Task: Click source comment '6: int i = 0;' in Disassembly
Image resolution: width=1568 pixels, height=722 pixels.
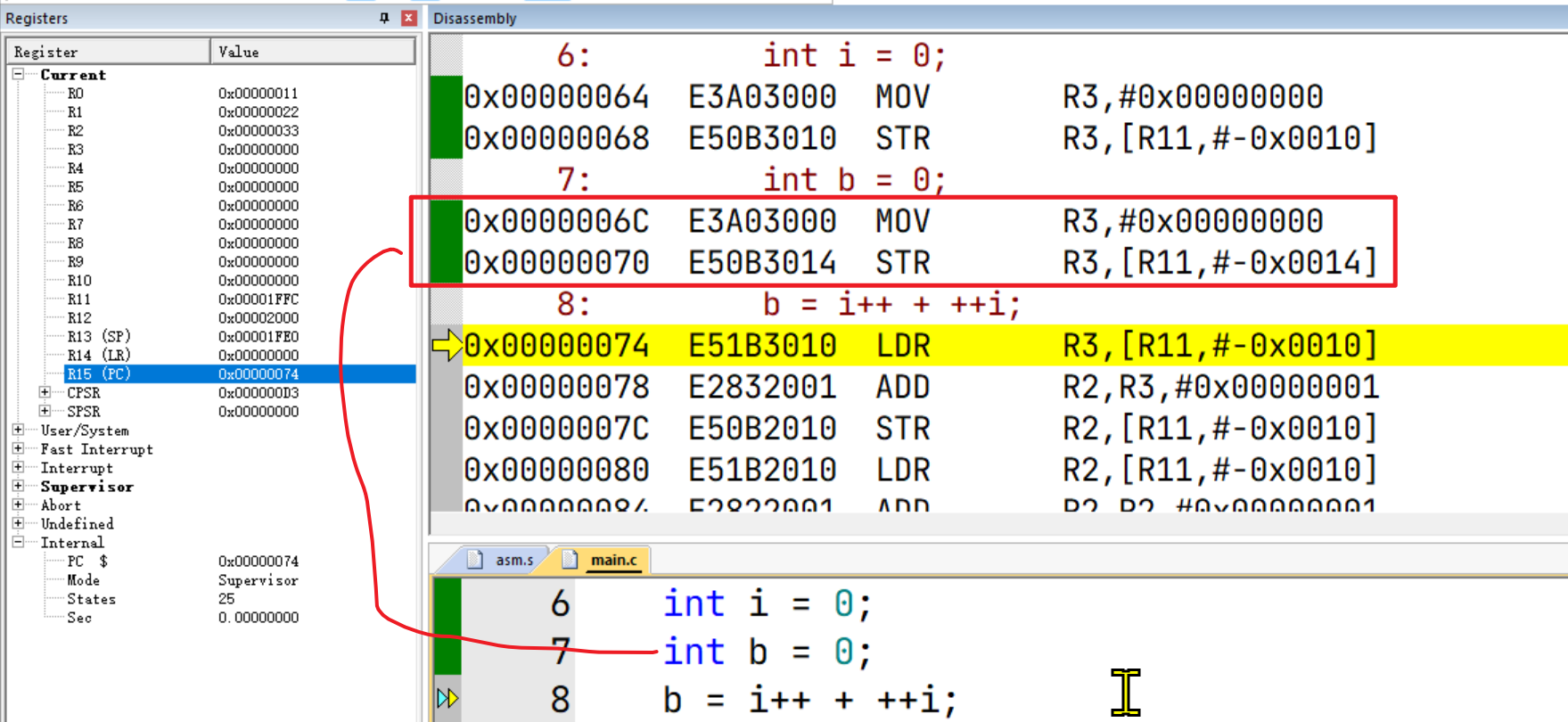Action: [x=751, y=55]
